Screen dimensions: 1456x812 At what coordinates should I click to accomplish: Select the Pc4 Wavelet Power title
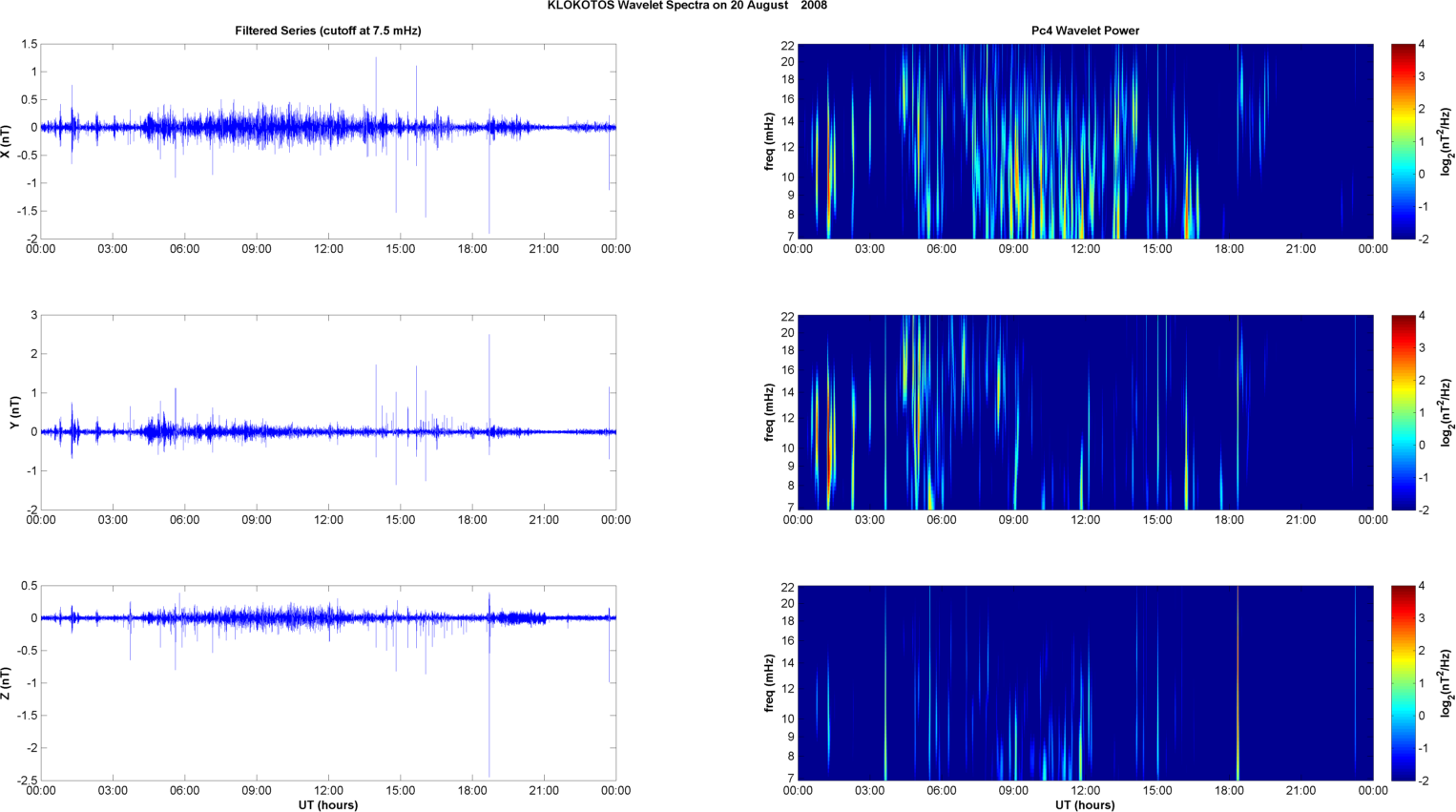coord(1085,31)
